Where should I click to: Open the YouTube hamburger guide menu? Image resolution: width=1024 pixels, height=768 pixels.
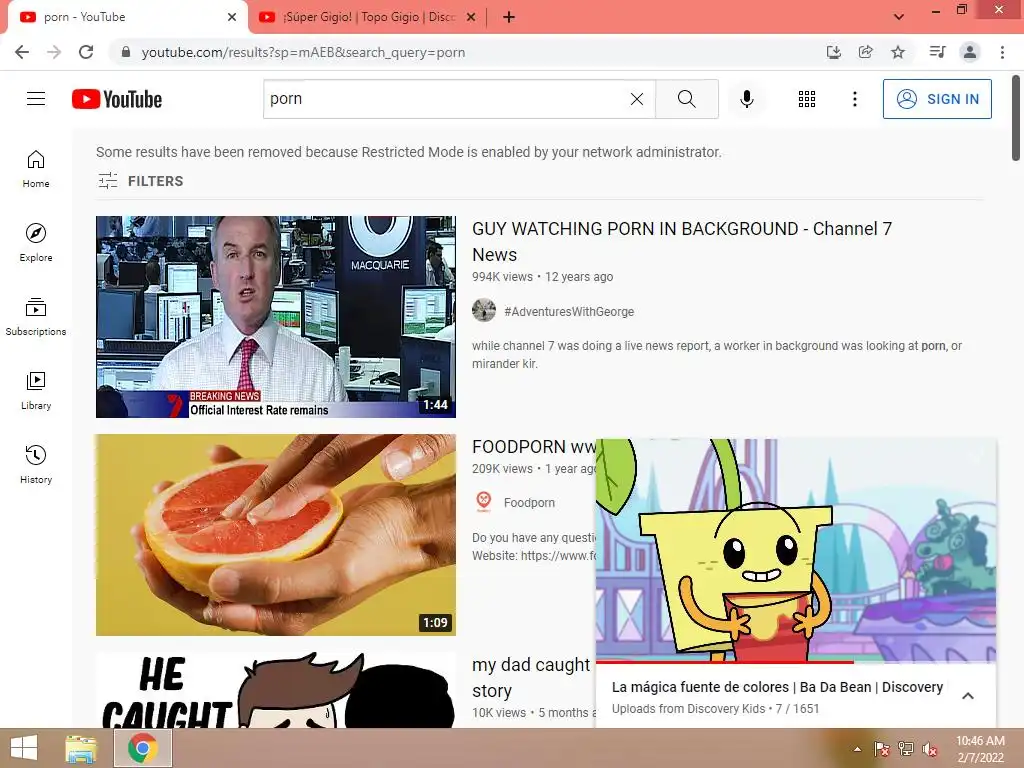(36, 99)
